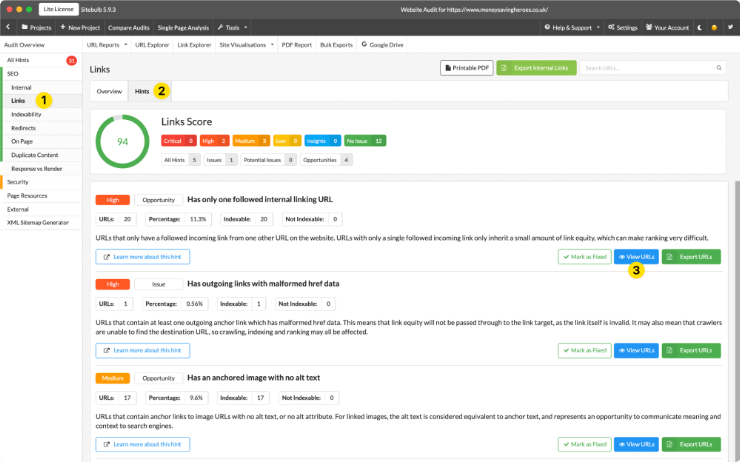
Task: Go to Link Explorer
Action: pyautogui.click(x=194, y=45)
